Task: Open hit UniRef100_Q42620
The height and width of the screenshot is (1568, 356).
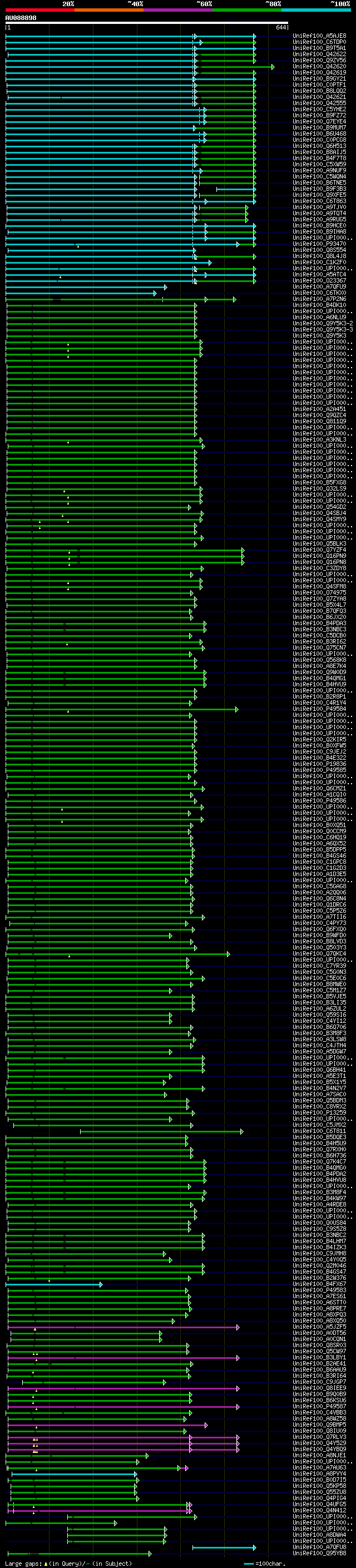Action: click(x=319, y=66)
